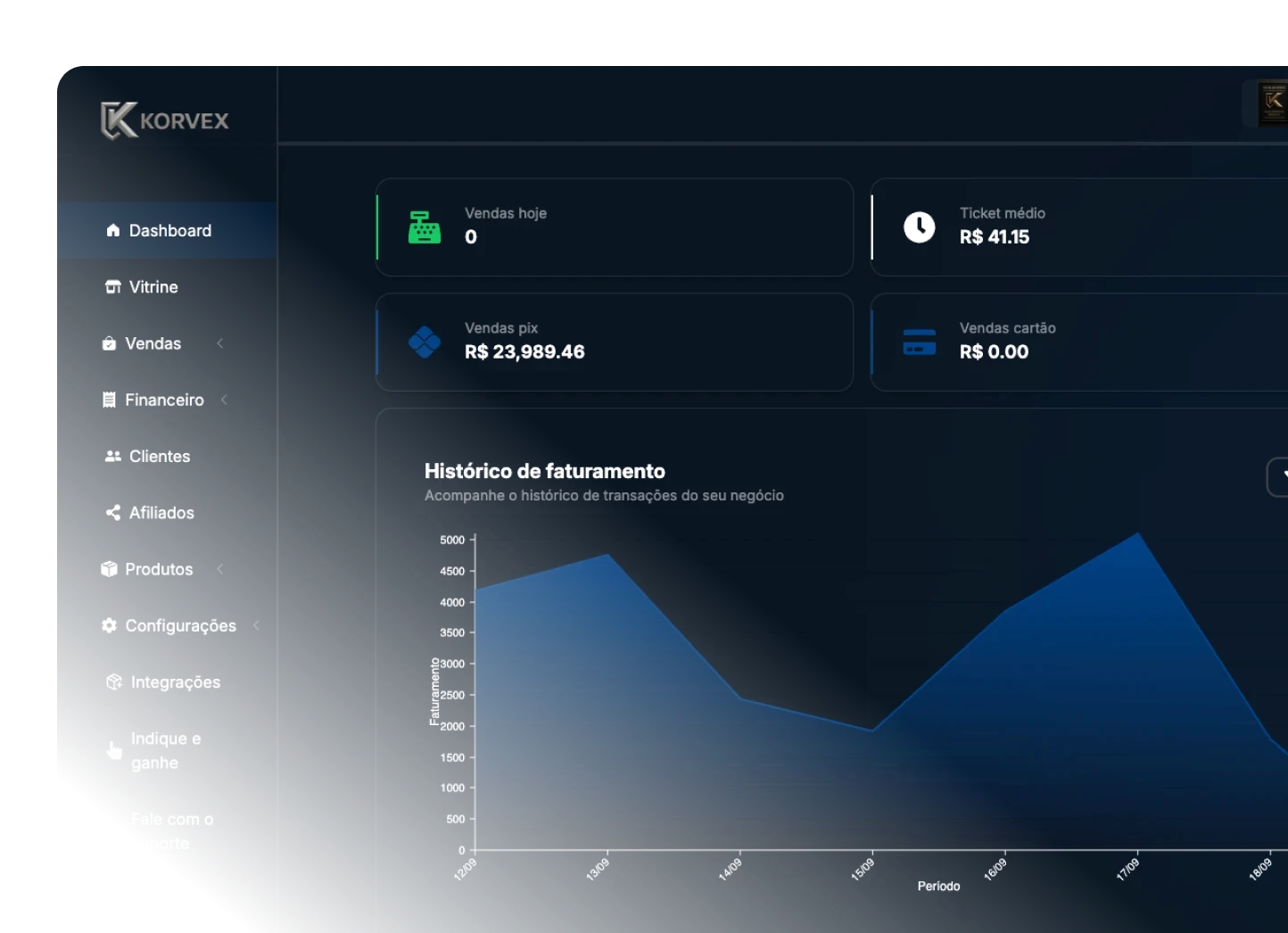Click the Financeiro receipt icon
The image size is (1288, 933).
click(109, 400)
